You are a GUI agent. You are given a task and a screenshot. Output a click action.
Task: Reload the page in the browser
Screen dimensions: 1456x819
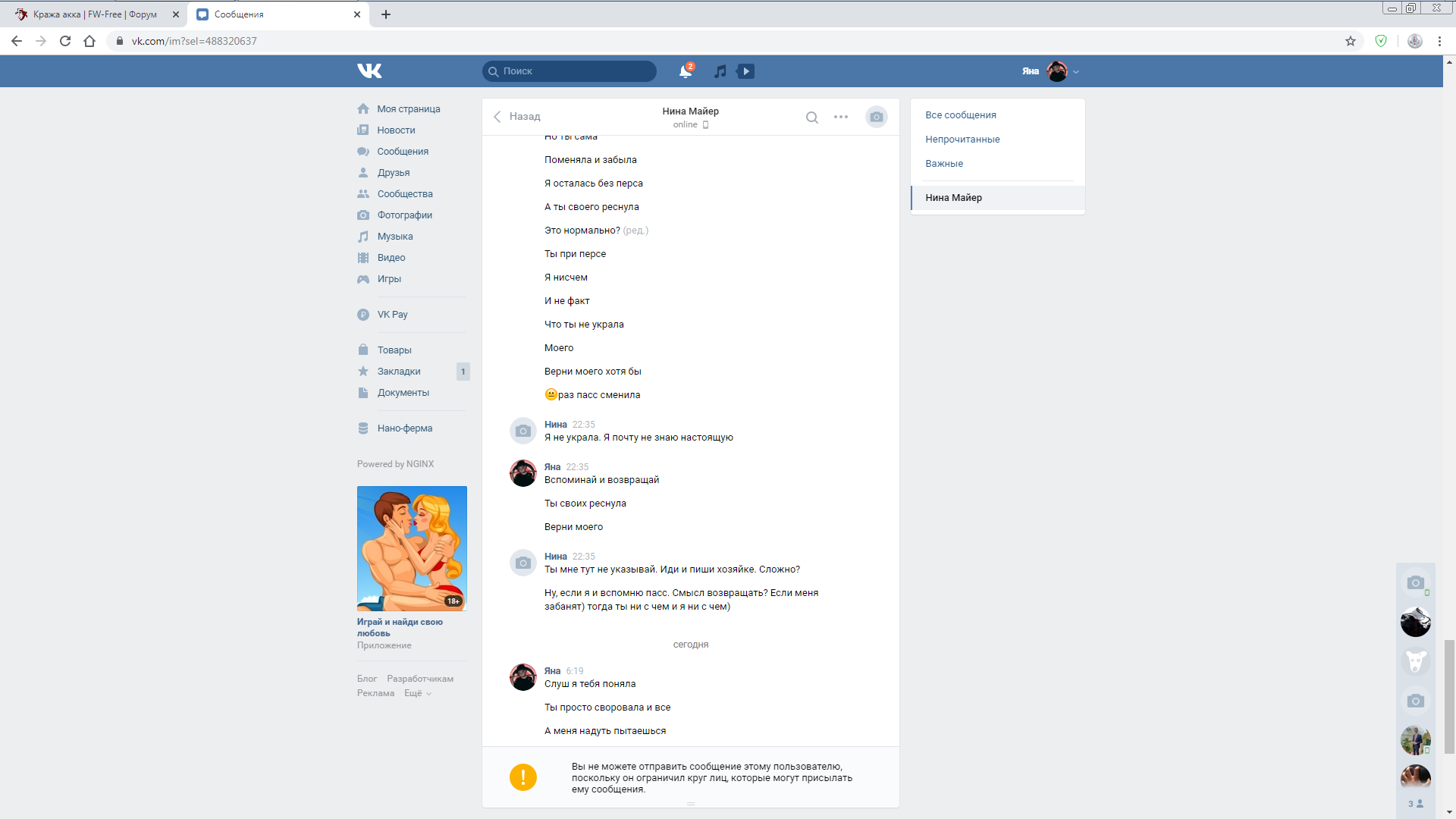tap(65, 41)
